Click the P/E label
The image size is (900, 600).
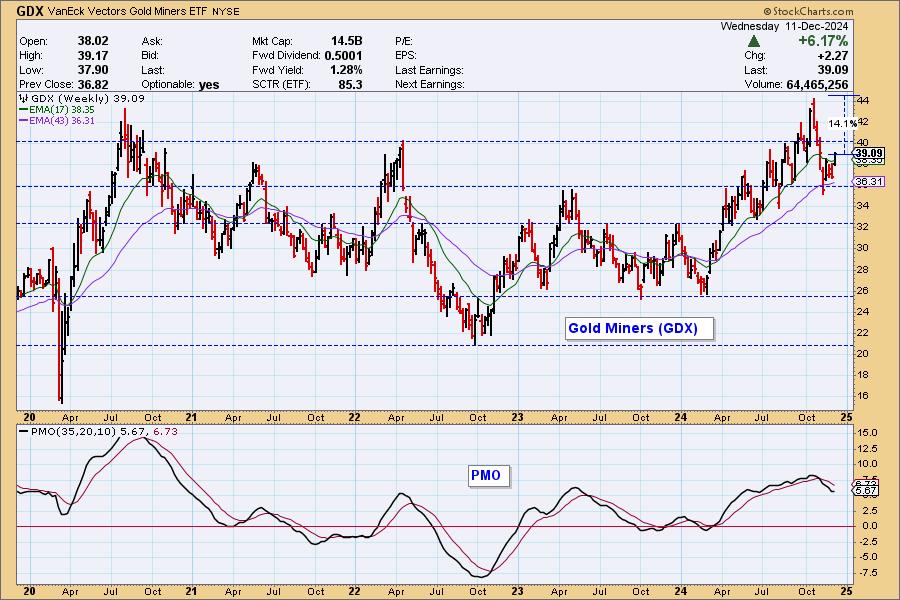[x=404, y=41]
